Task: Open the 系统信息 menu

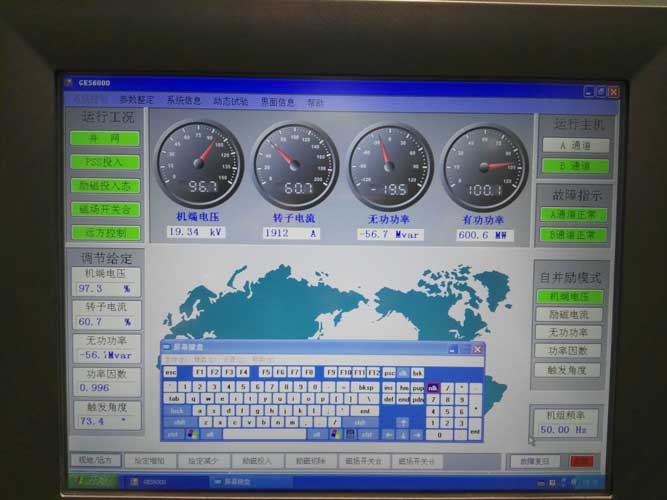Action: 184,101
